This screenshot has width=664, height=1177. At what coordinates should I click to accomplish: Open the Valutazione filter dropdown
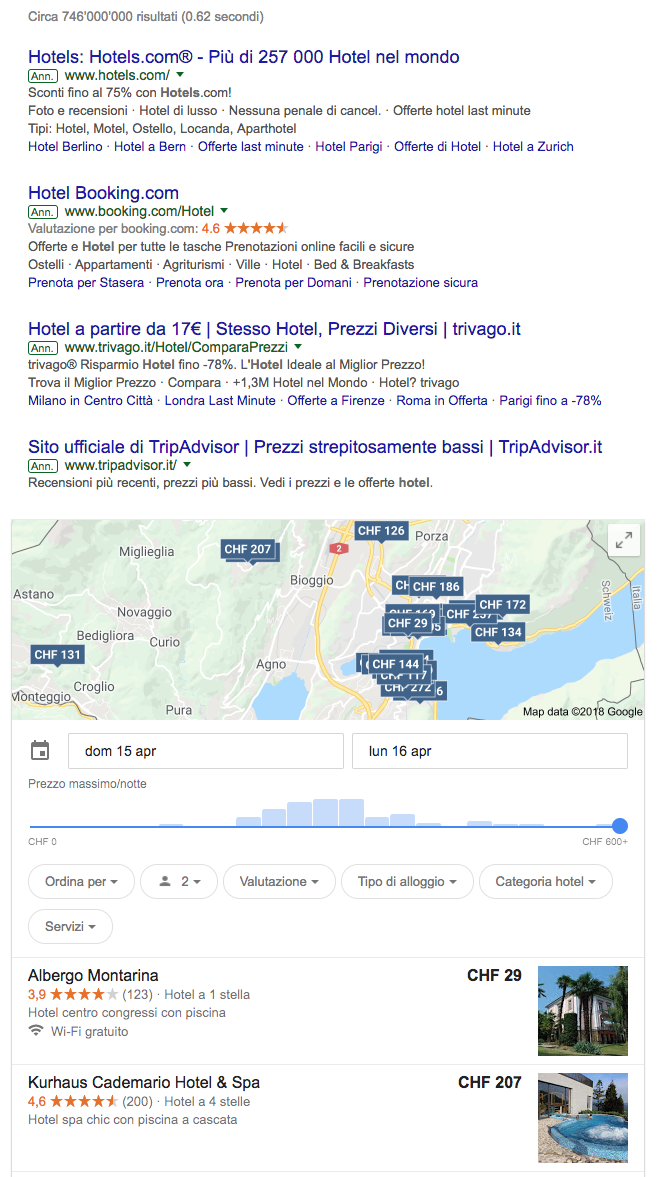point(279,881)
